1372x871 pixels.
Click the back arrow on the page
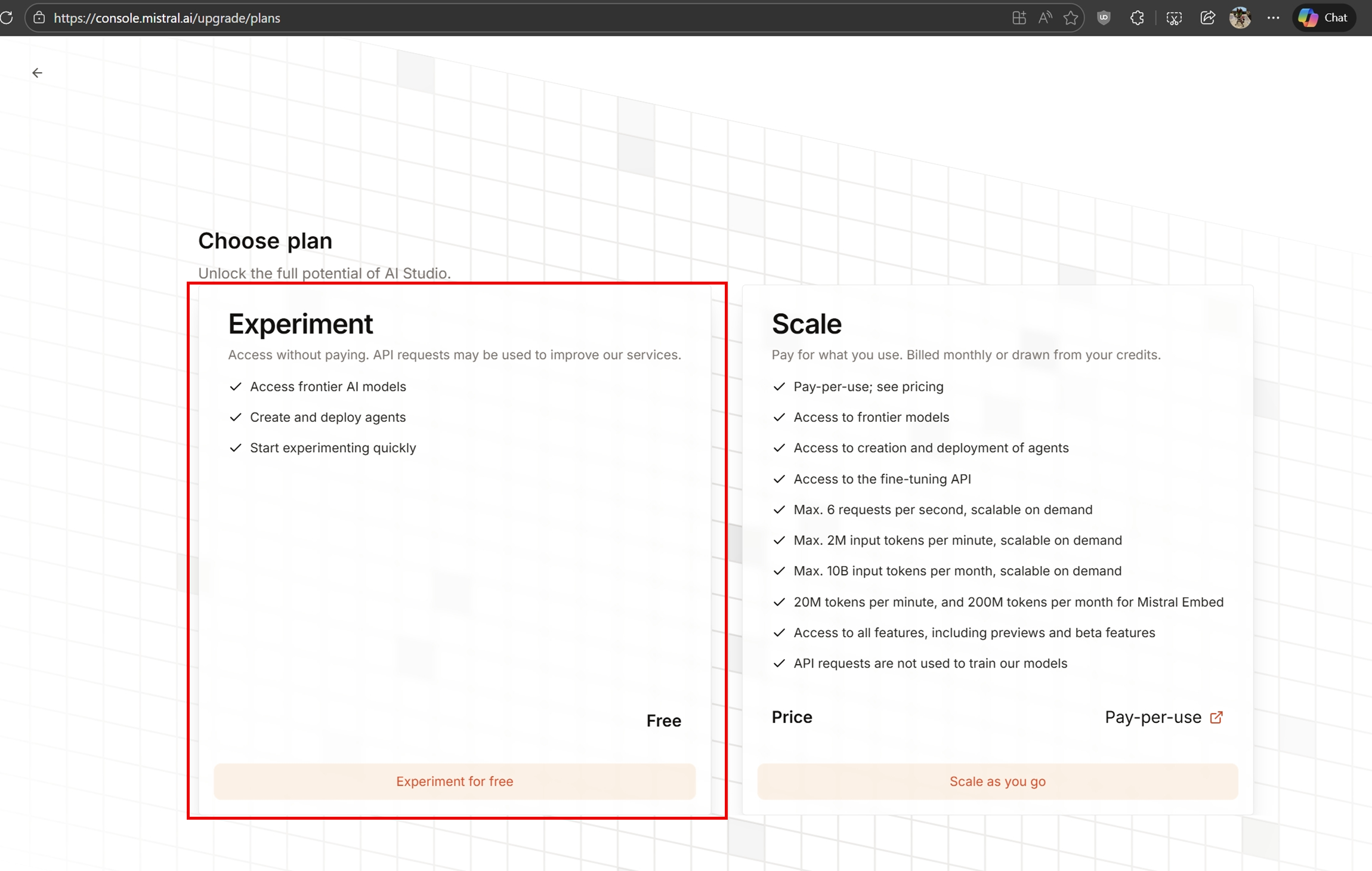(x=37, y=73)
